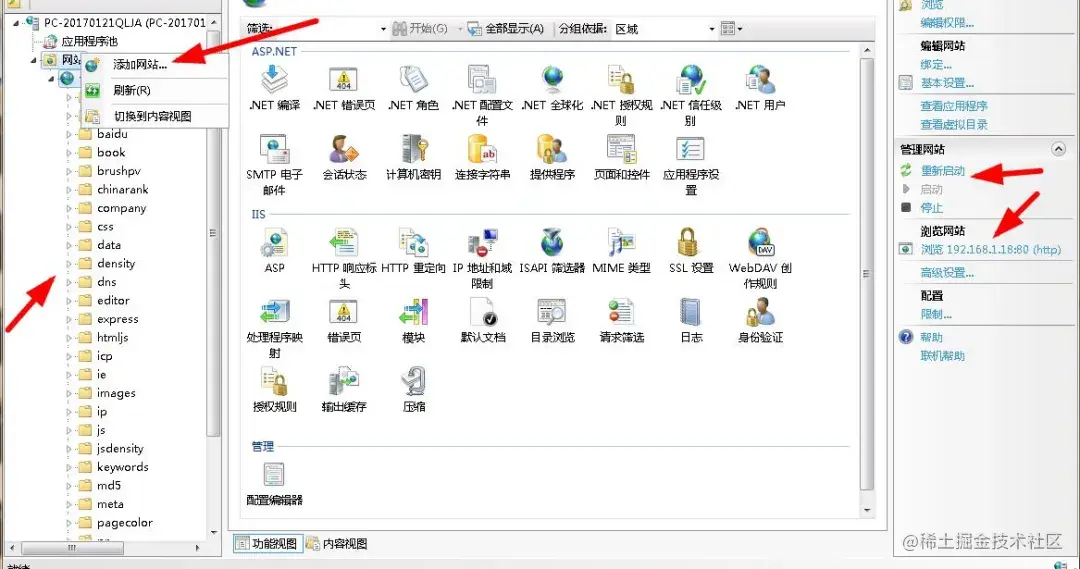This screenshot has height=569, width=1080.
Task: Expand the baidu folder tree node
Action: point(69,134)
